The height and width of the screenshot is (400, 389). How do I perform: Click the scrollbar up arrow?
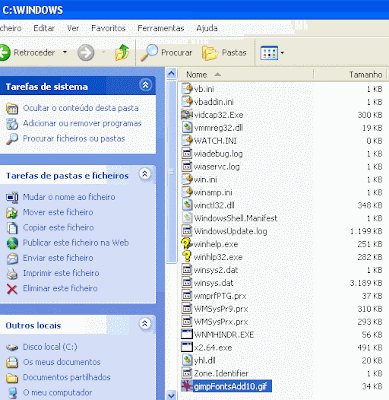pyautogui.click(x=171, y=74)
